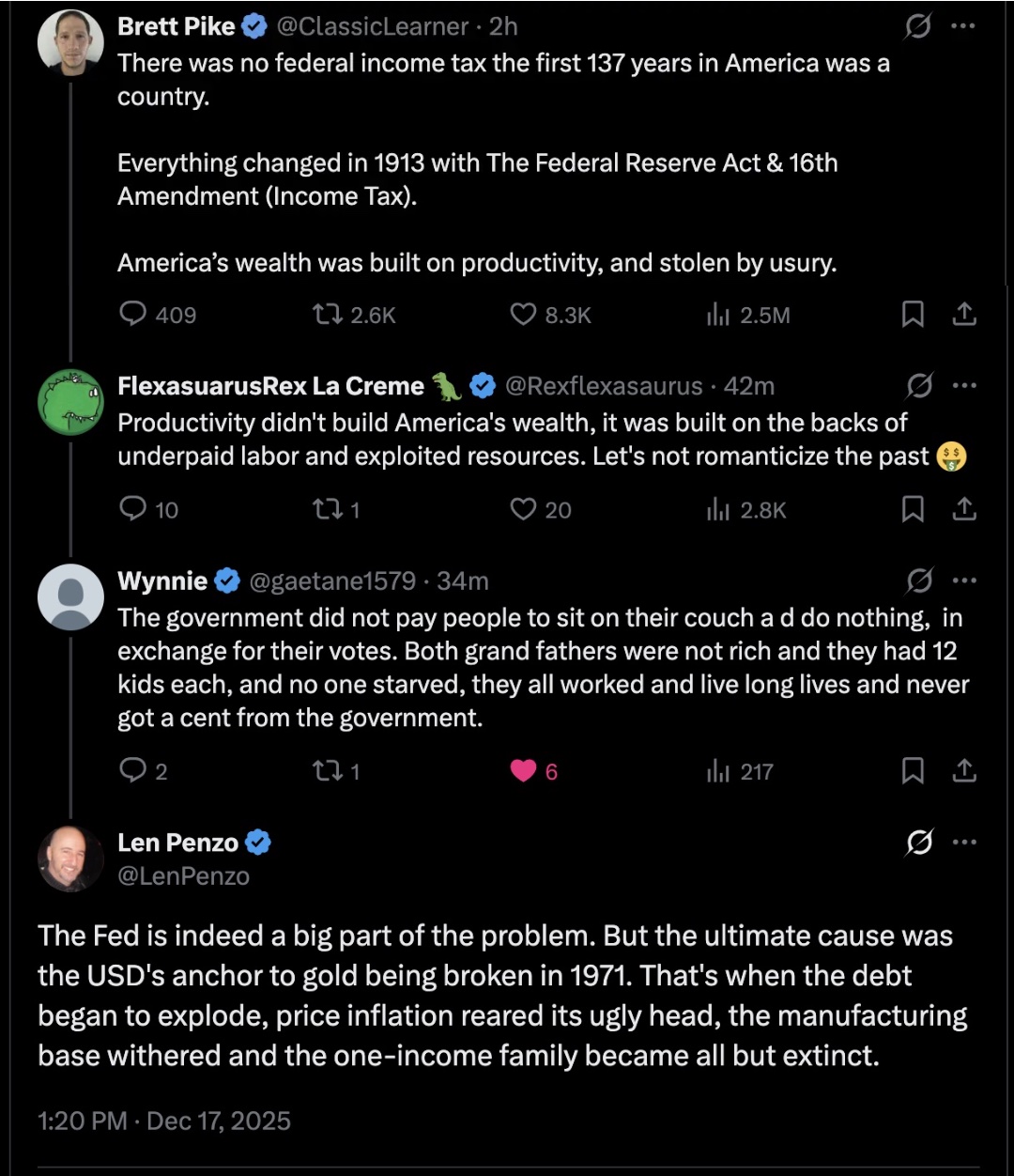1014x1176 pixels.
Task: Share Brett Pike's tweet
Action: click(964, 314)
